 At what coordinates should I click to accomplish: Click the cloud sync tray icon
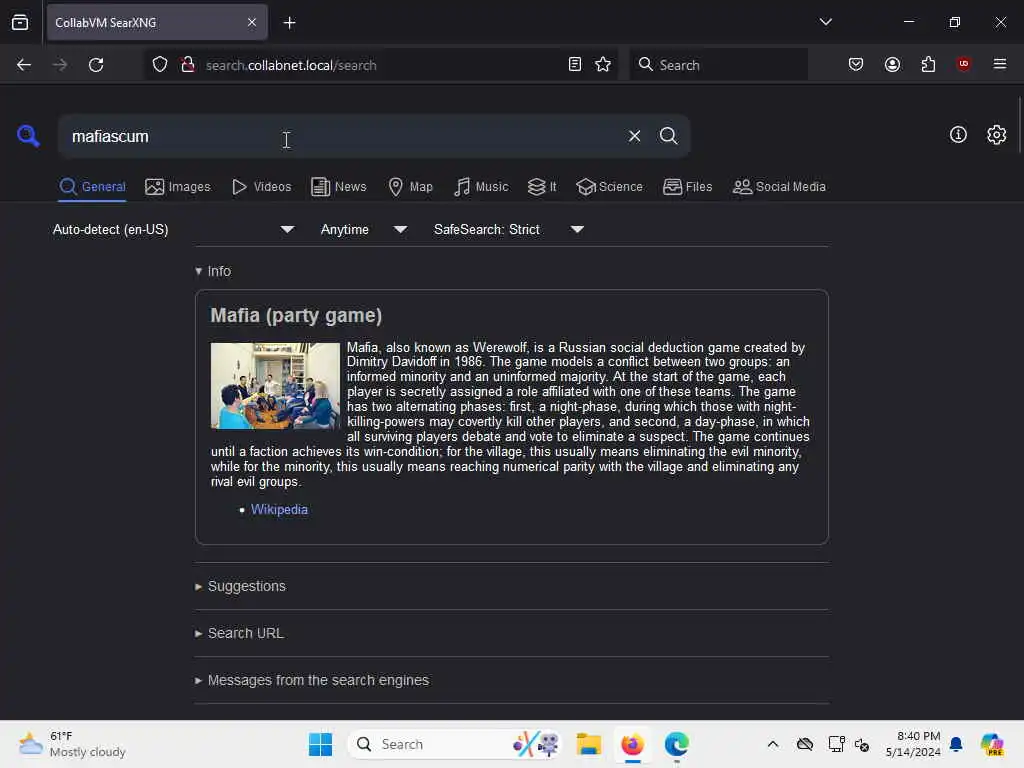click(805, 744)
